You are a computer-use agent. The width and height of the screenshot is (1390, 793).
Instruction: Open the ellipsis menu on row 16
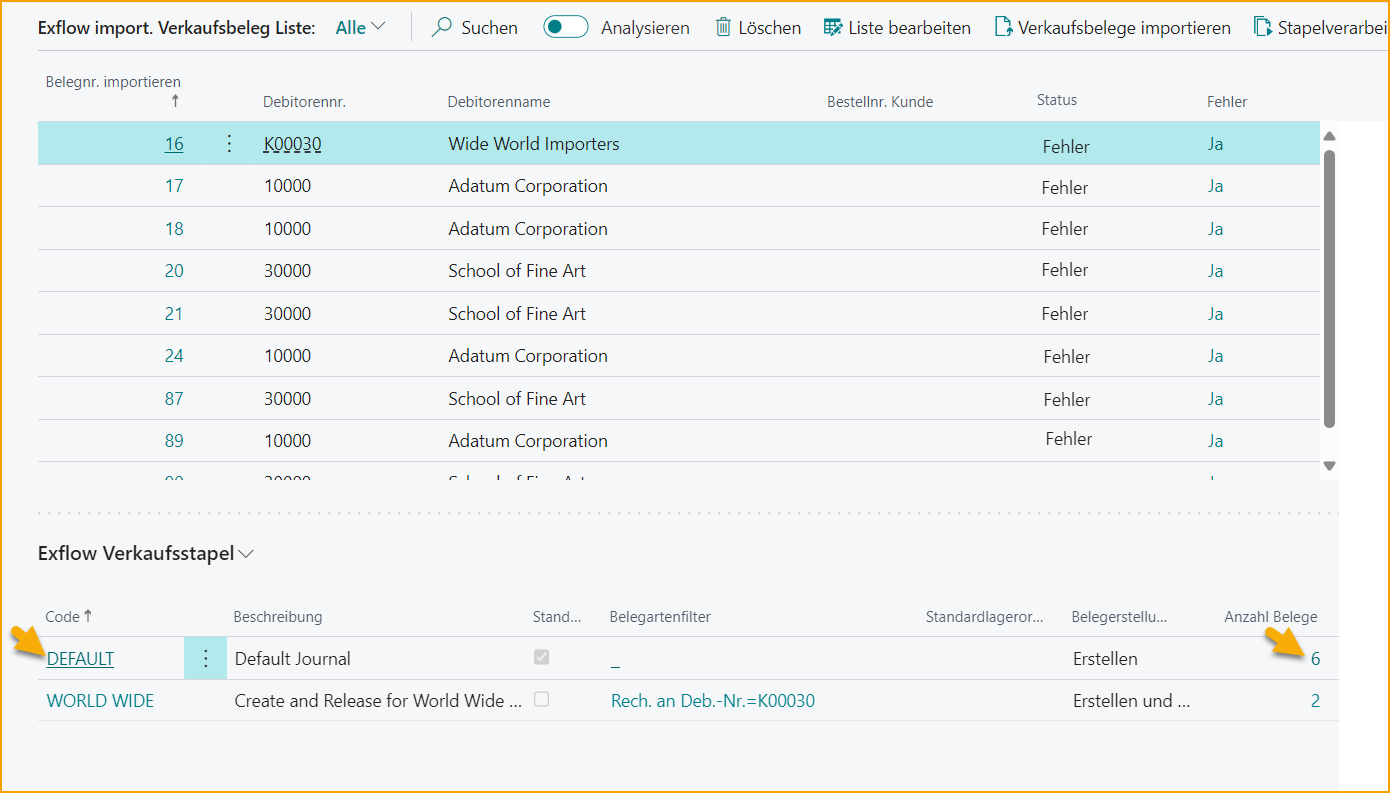[229, 143]
